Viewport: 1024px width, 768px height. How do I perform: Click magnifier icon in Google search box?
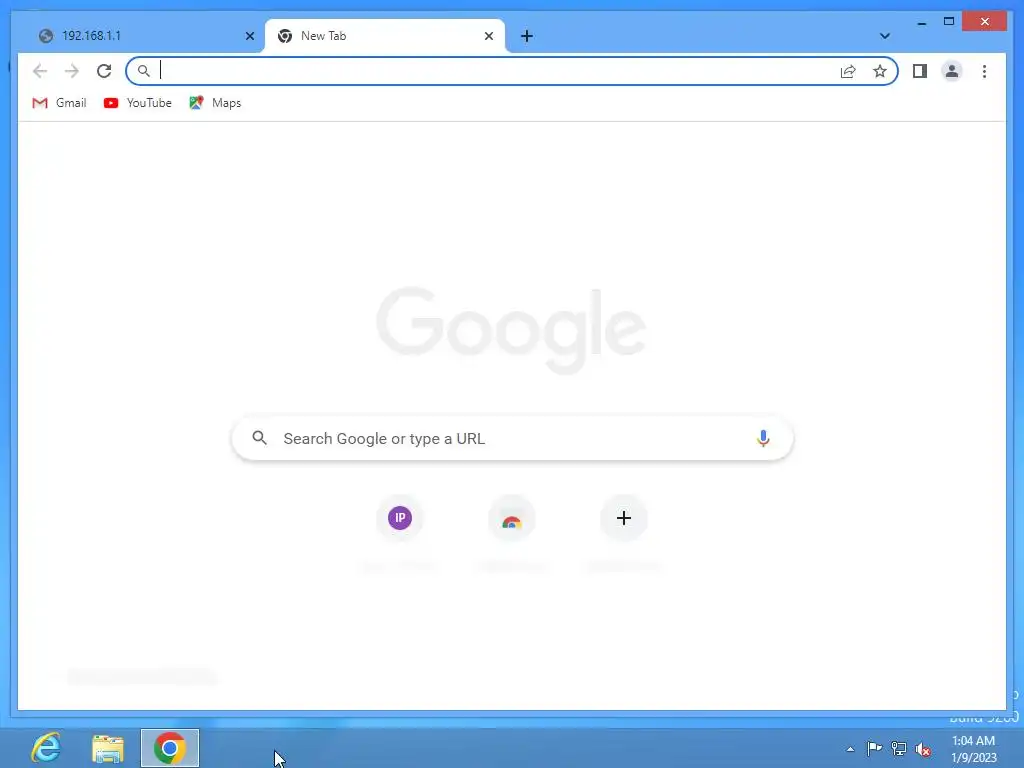click(259, 438)
